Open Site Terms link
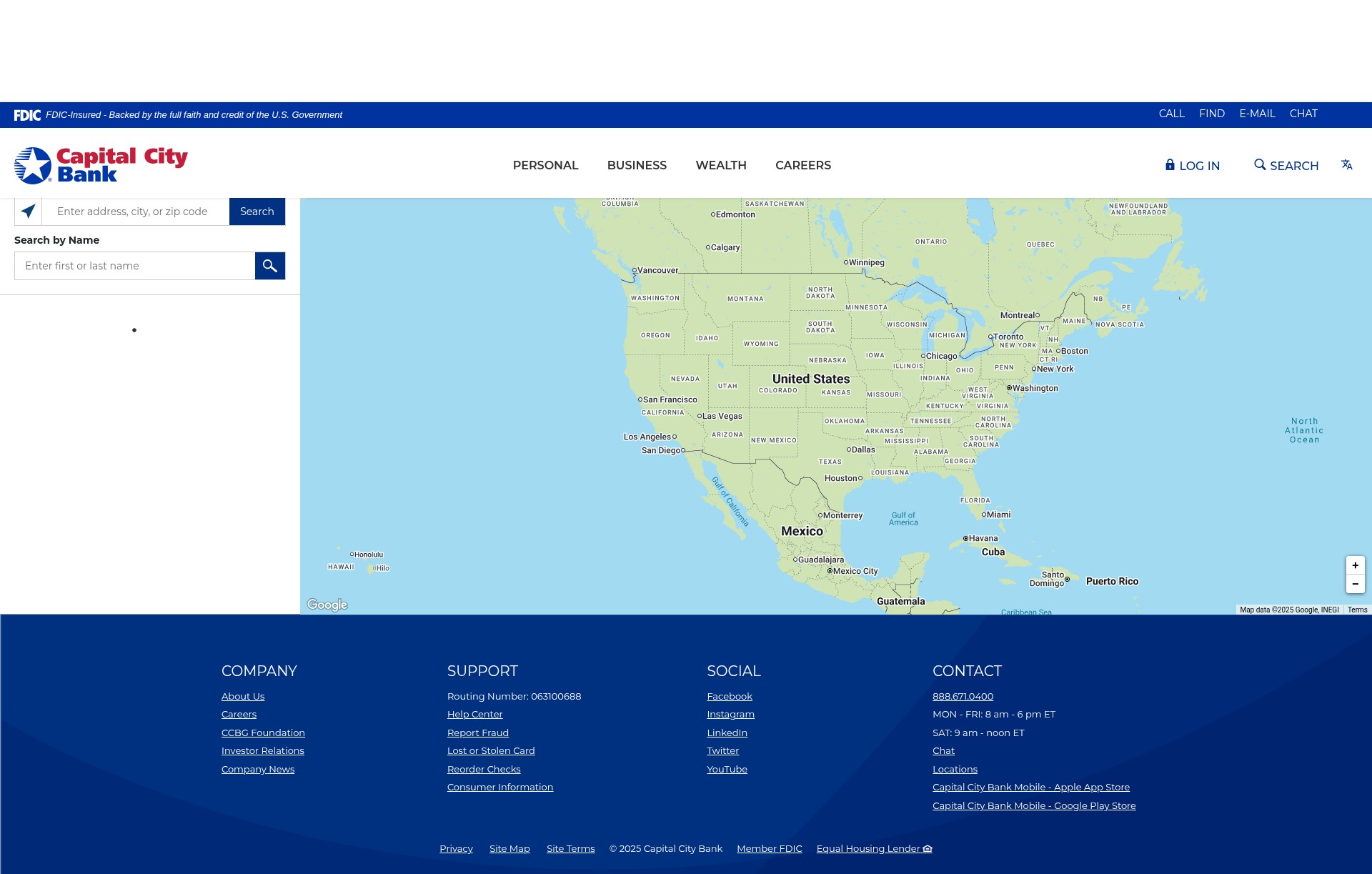Screen dimensions: 1372x874 click(570, 848)
